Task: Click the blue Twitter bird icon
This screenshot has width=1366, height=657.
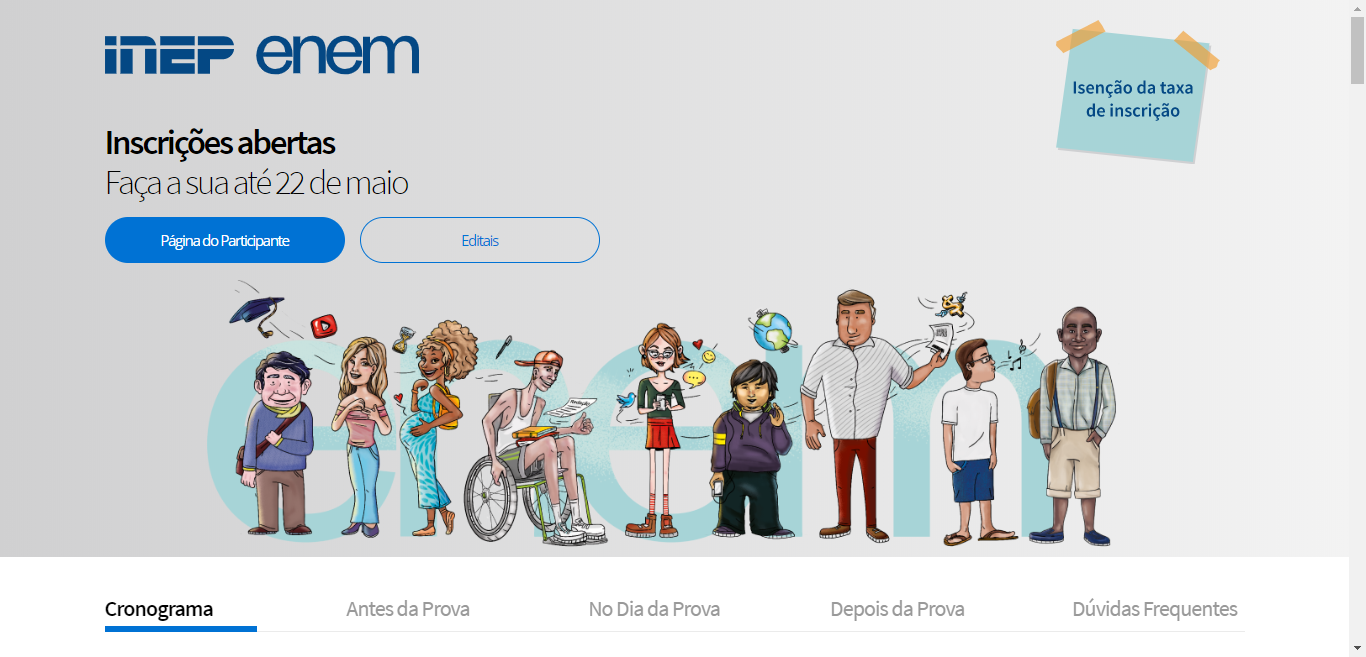Action: coord(626,401)
